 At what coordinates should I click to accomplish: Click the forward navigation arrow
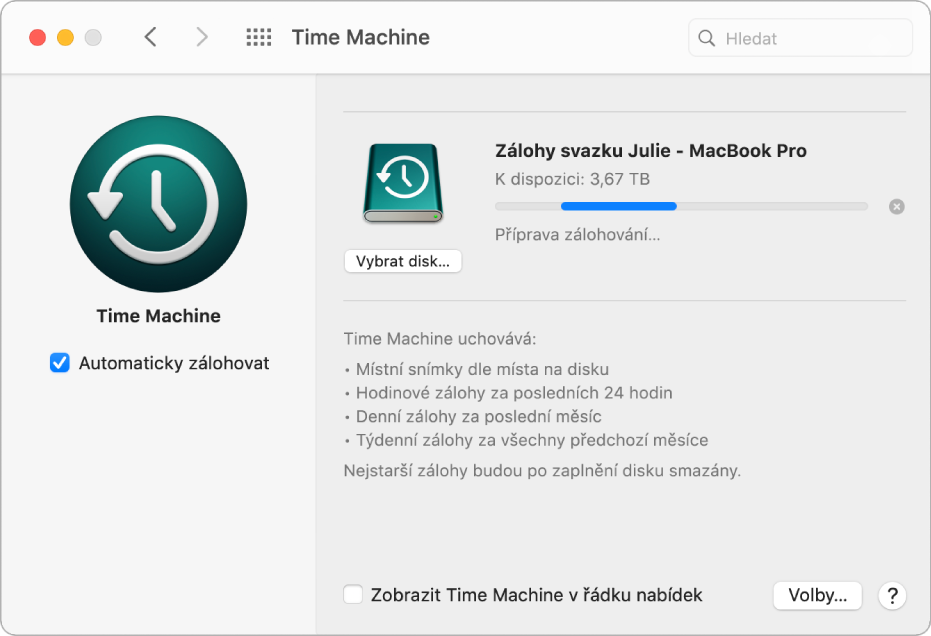click(201, 36)
